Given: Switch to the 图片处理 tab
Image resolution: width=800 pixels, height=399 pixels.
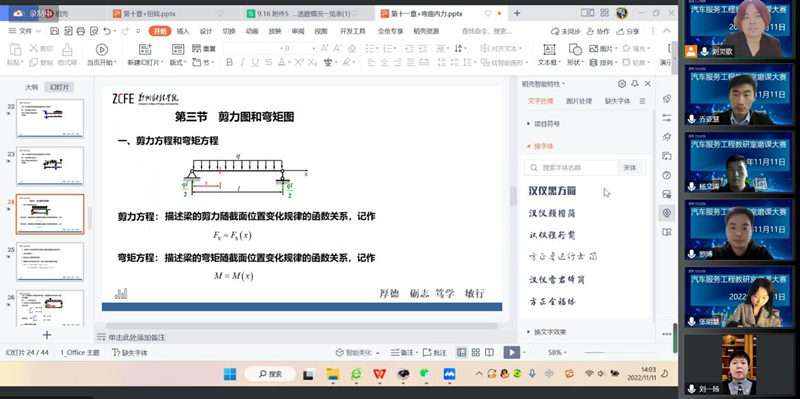Looking at the screenshot, I should point(579,101).
